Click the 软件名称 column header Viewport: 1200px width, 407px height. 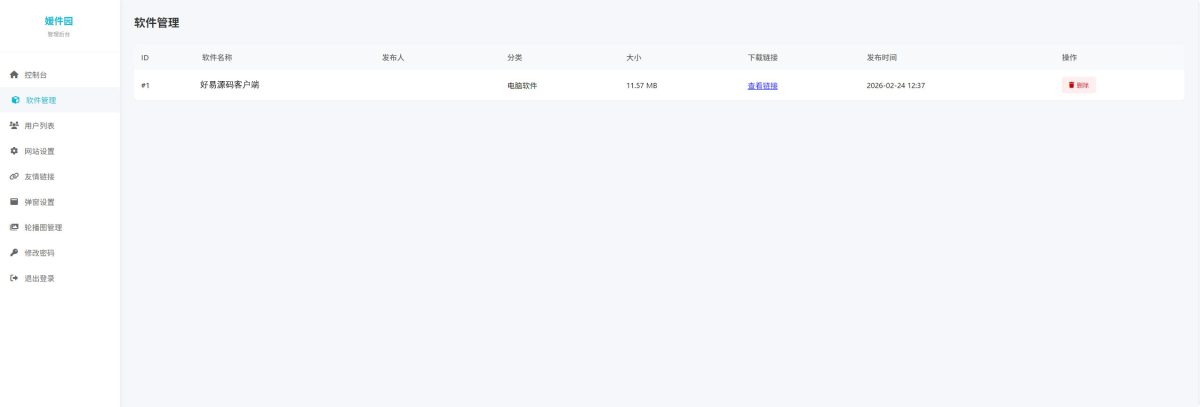coord(217,57)
